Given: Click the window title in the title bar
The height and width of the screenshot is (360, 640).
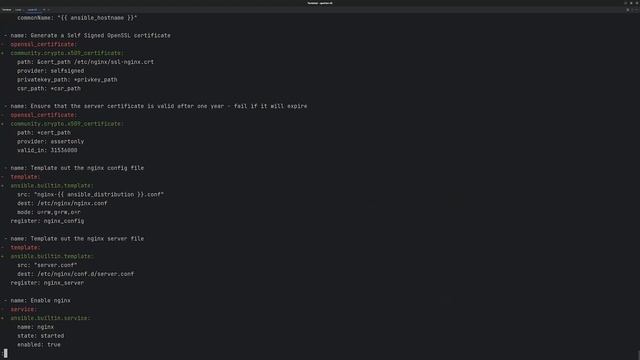Looking at the screenshot, I should click(320, 3).
